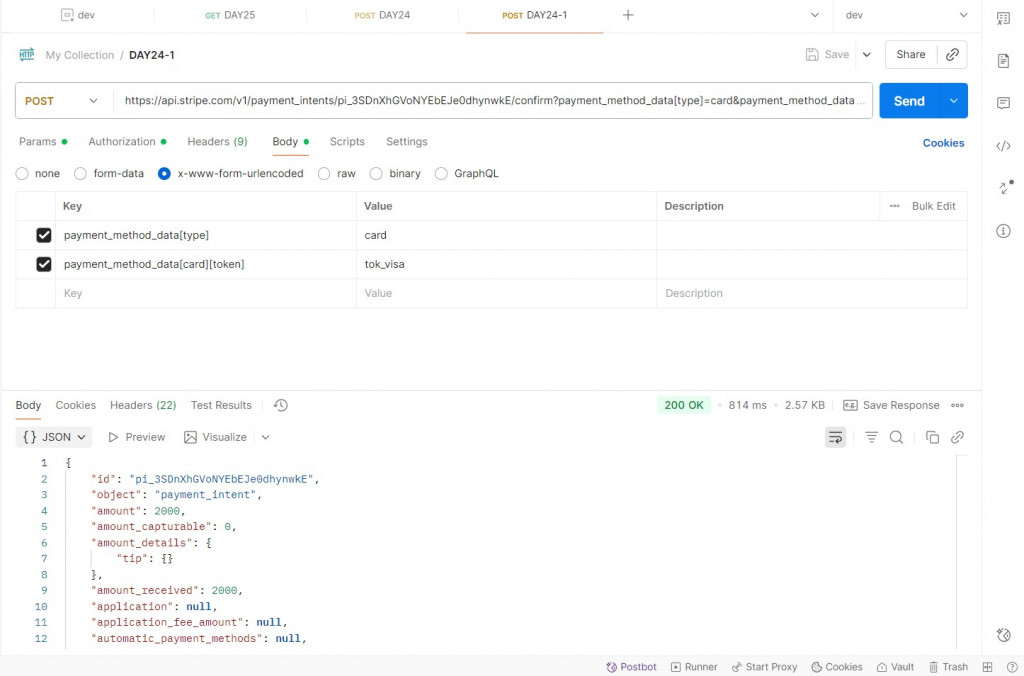Switch to POST DAY24 tab
The image size is (1024, 676).
click(382, 15)
